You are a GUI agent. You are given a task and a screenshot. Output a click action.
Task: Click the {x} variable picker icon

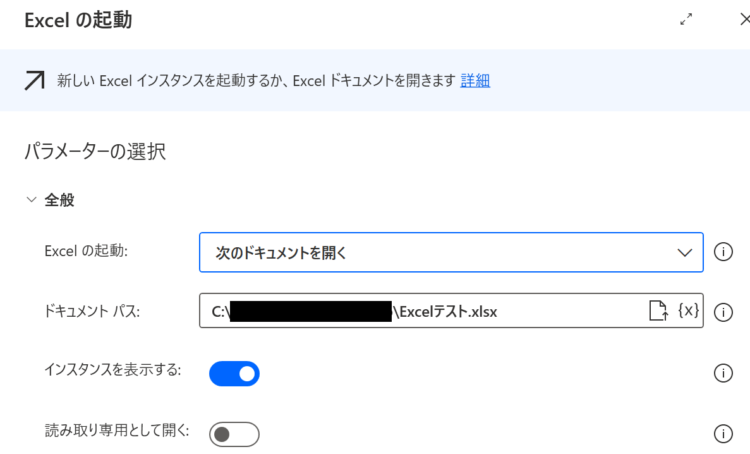click(x=688, y=310)
